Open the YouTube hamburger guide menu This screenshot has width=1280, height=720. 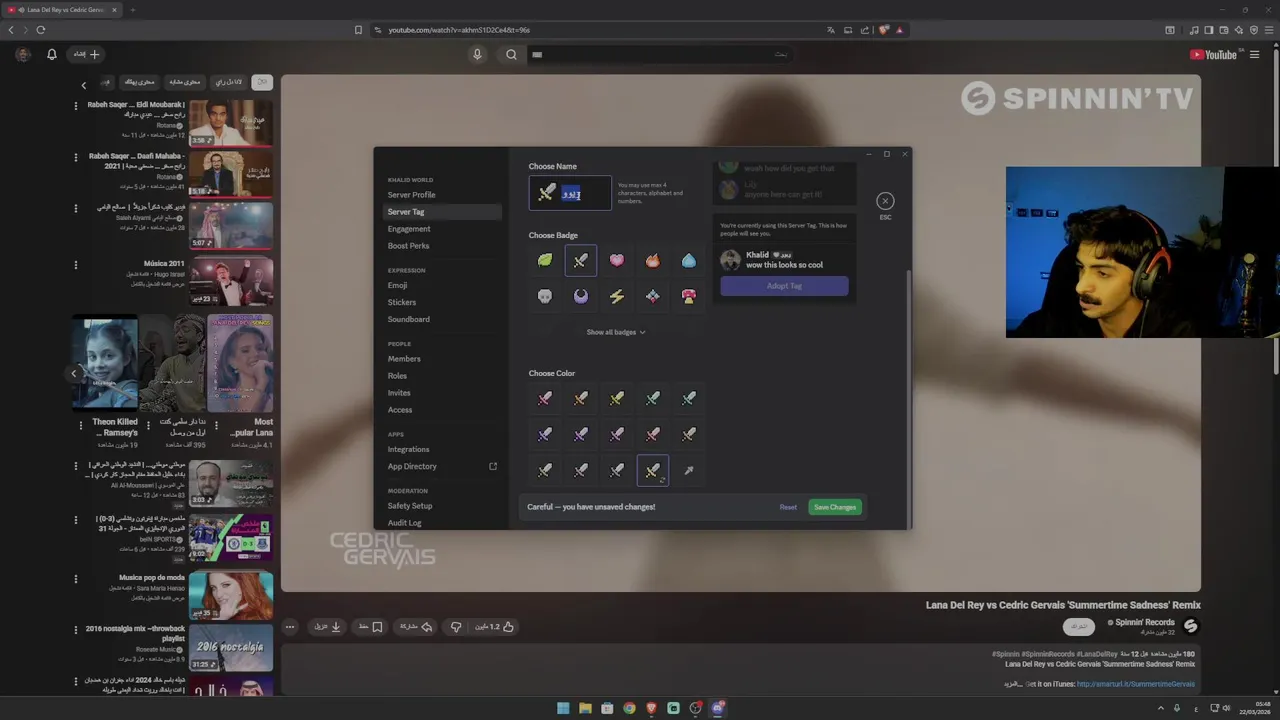click(1254, 54)
